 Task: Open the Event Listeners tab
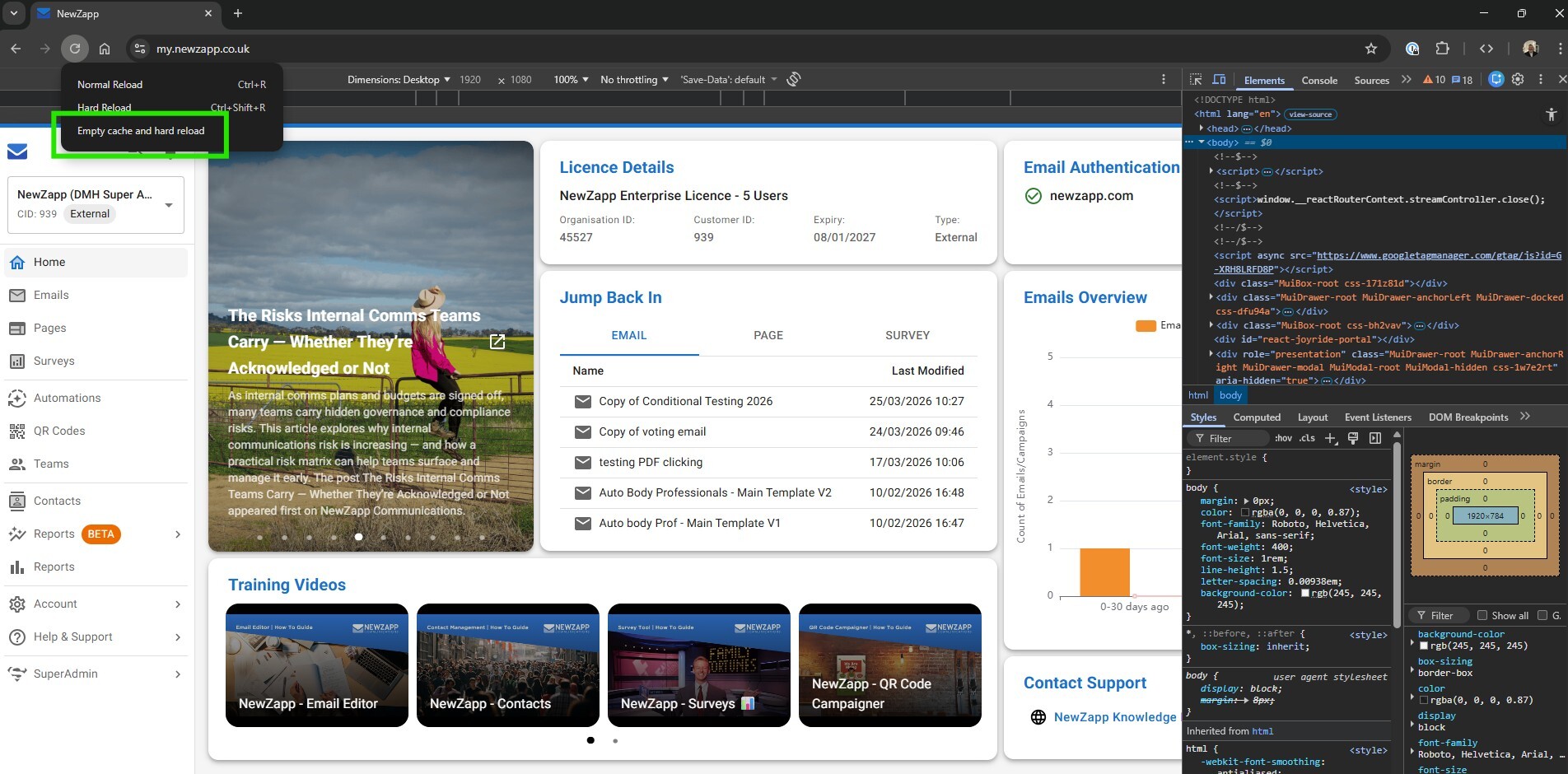1378,417
